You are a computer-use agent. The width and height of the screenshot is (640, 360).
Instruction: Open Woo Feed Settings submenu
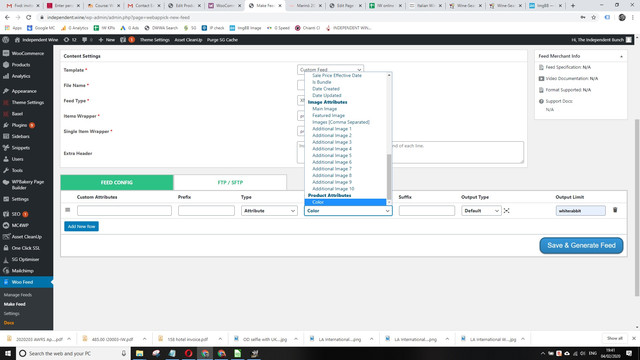point(11,313)
